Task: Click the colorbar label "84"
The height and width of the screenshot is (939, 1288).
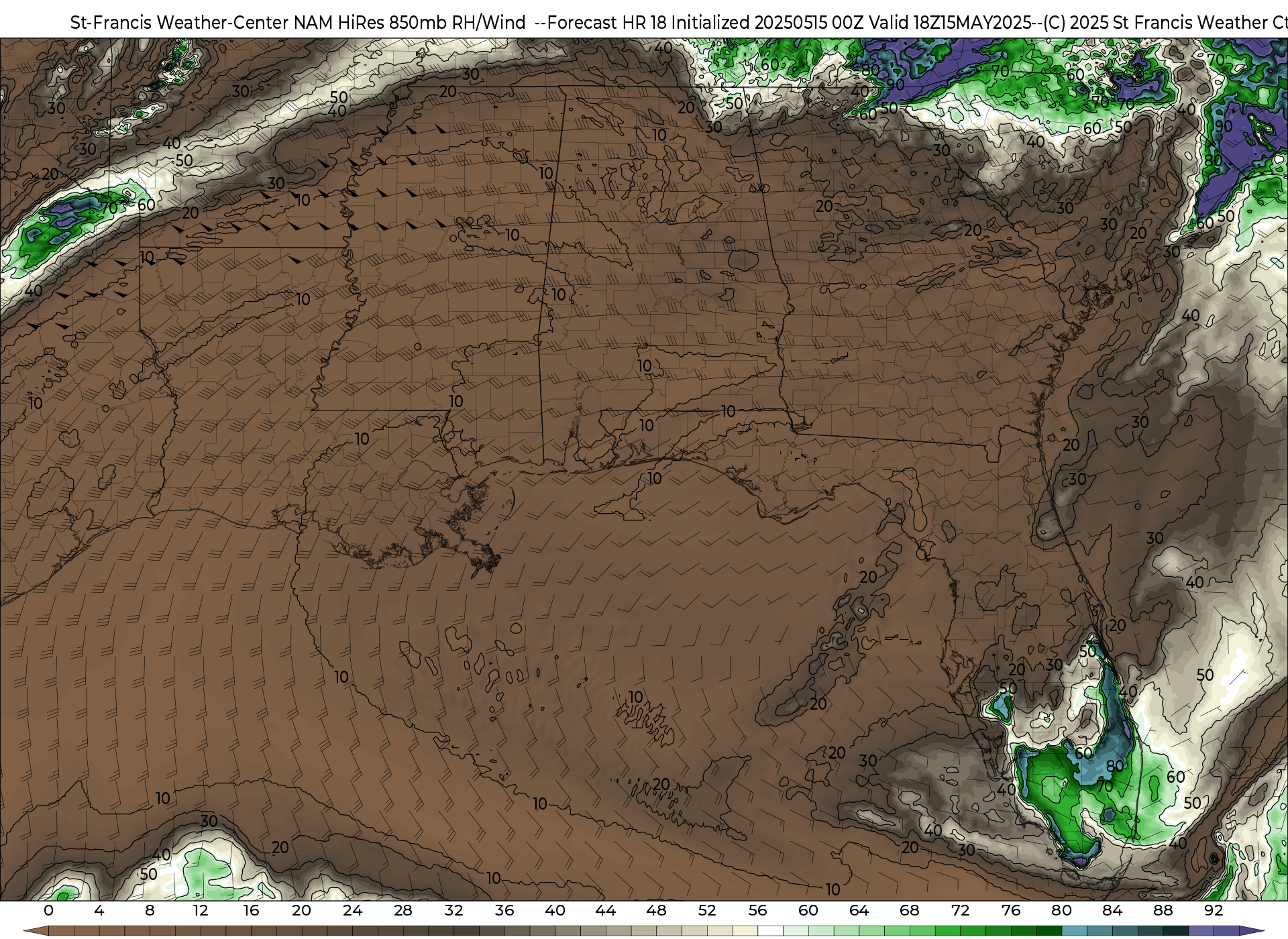Action: click(x=1112, y=910)
